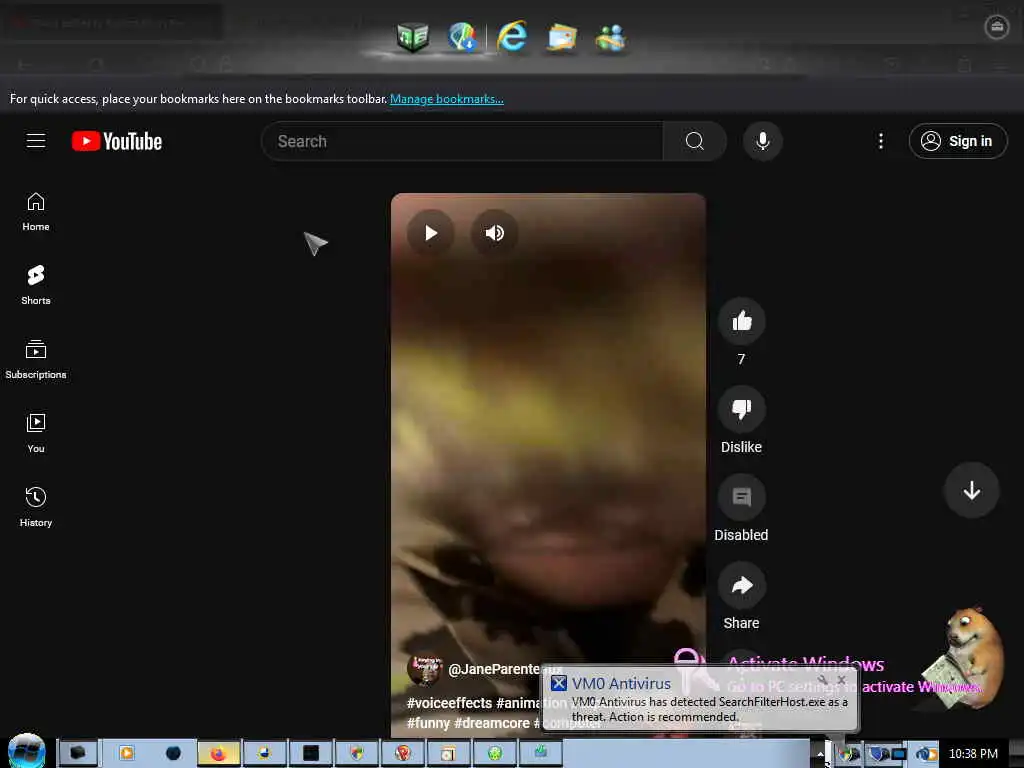Click the #voiceeffects hashtag
The image size is (1024, 768).
(449, 703)
